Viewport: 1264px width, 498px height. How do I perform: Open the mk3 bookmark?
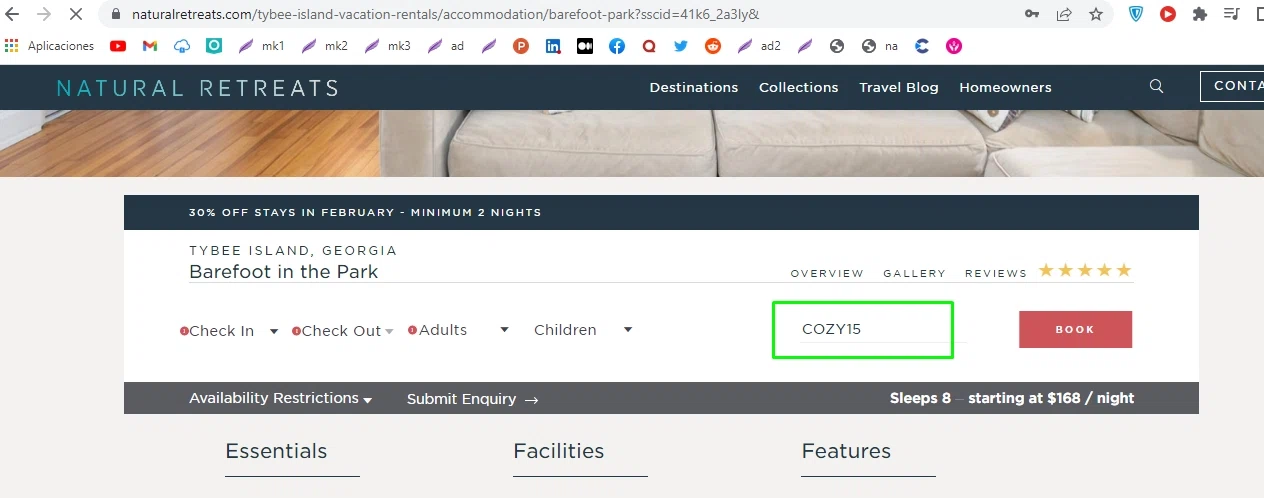(388, 46)
